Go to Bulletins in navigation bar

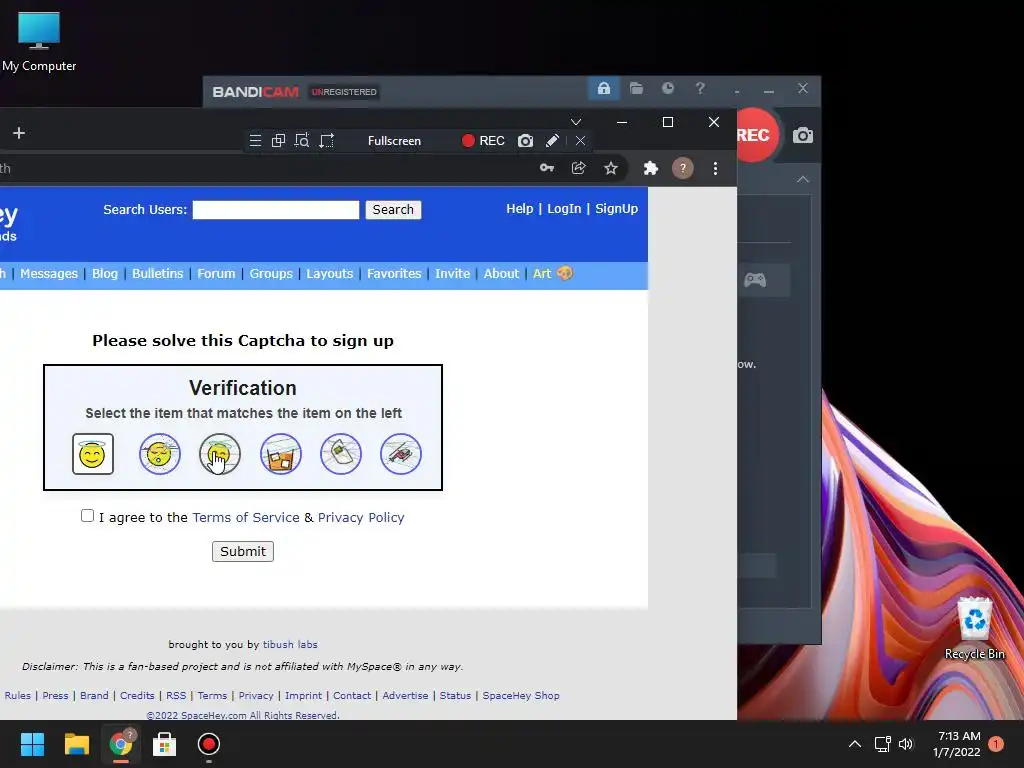click(157, 274)
